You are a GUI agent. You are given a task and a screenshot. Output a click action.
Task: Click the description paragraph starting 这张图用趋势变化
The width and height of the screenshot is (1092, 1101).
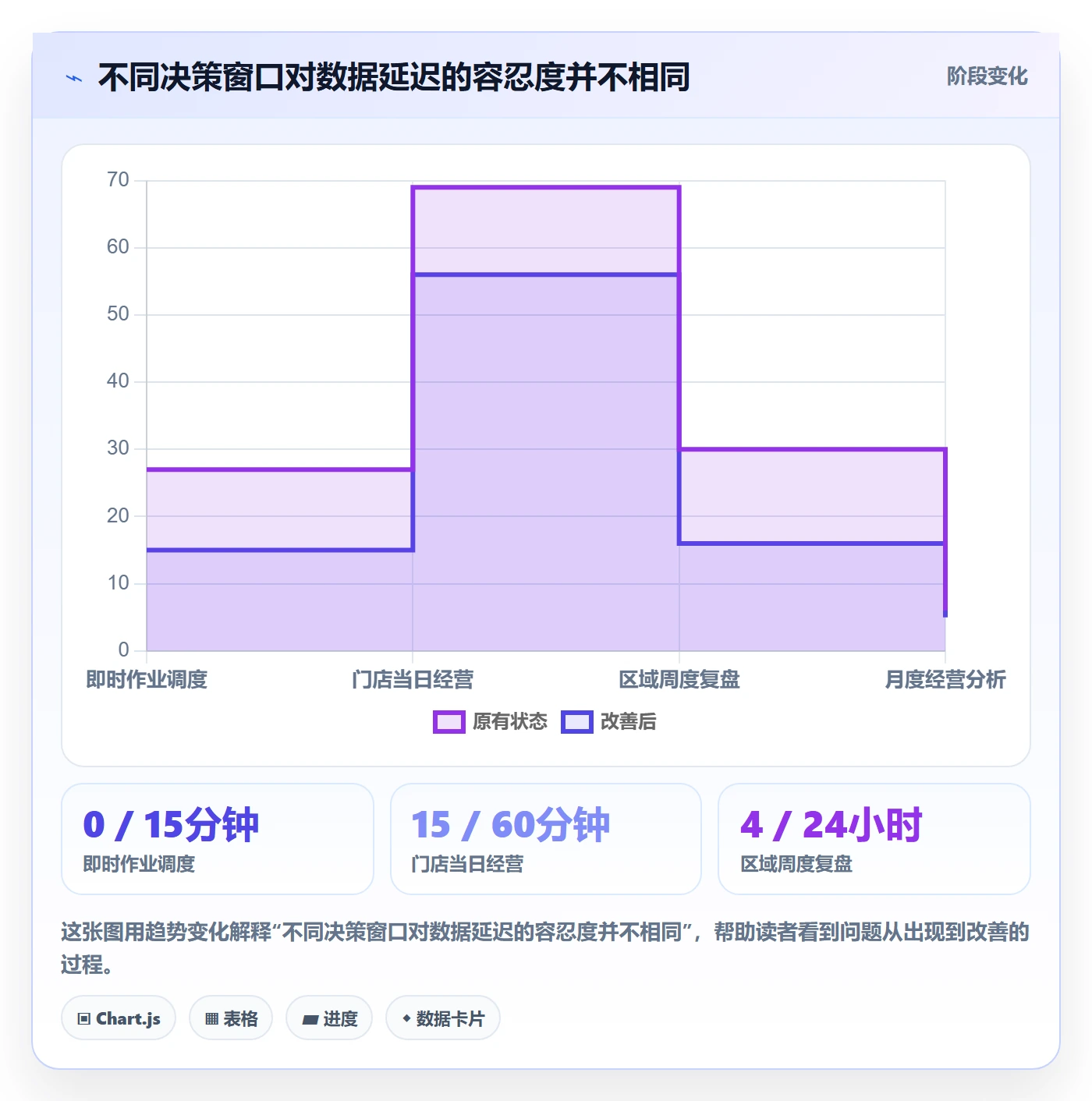[545, 948]
